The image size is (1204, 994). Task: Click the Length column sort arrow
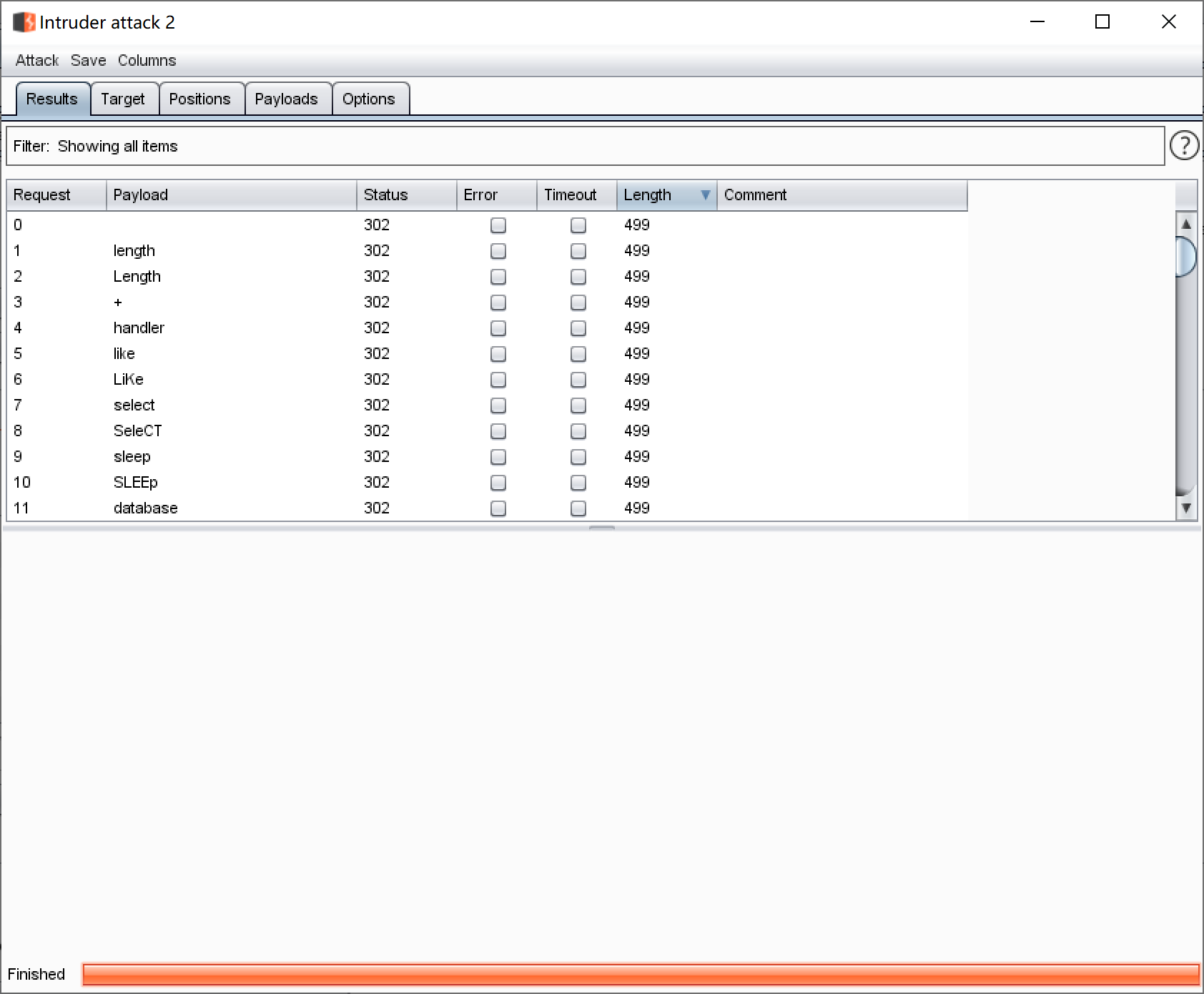pos(705,195)
